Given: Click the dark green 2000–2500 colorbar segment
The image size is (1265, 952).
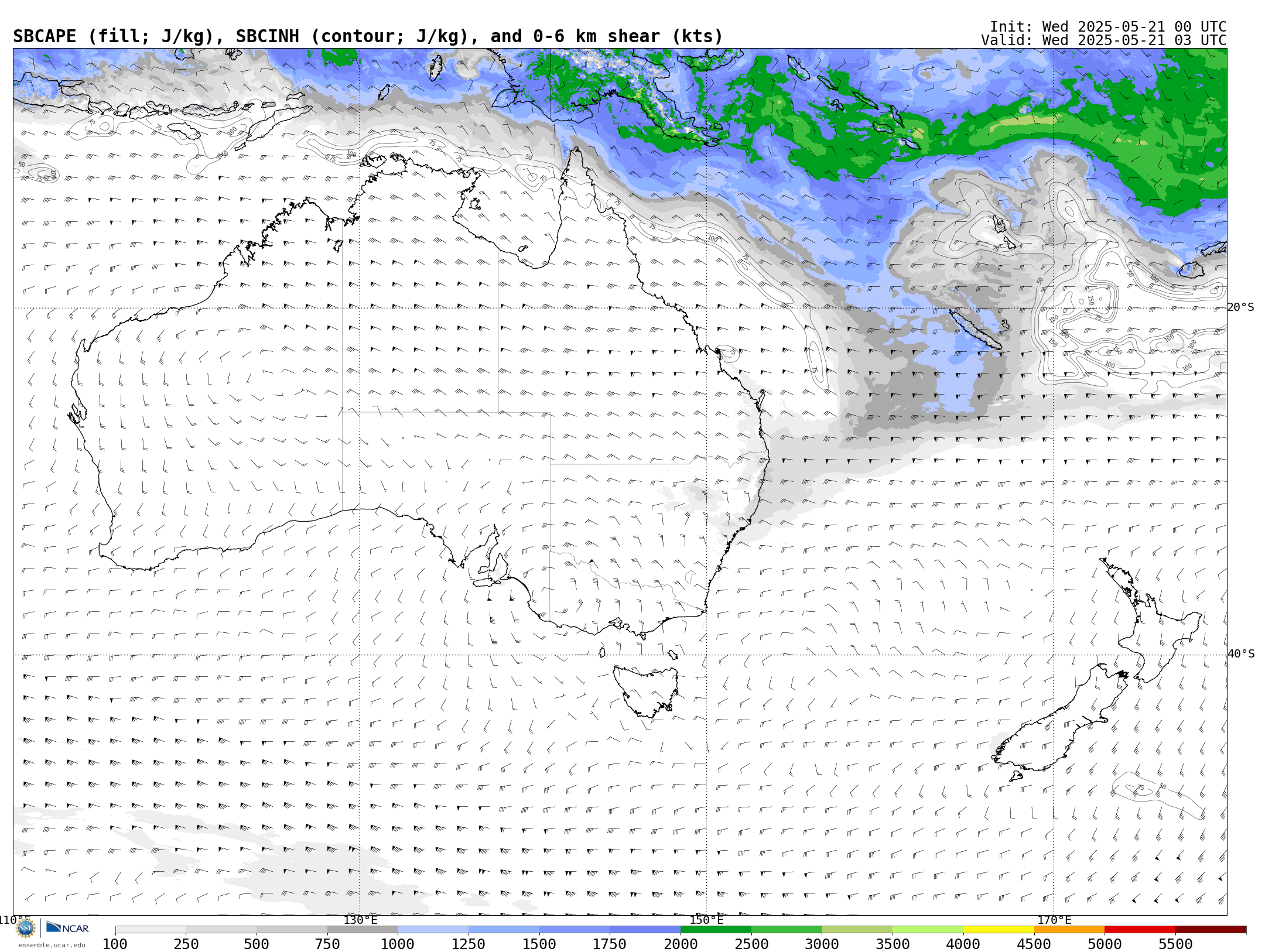Looking at the screenshot, I should click(716, 930).
